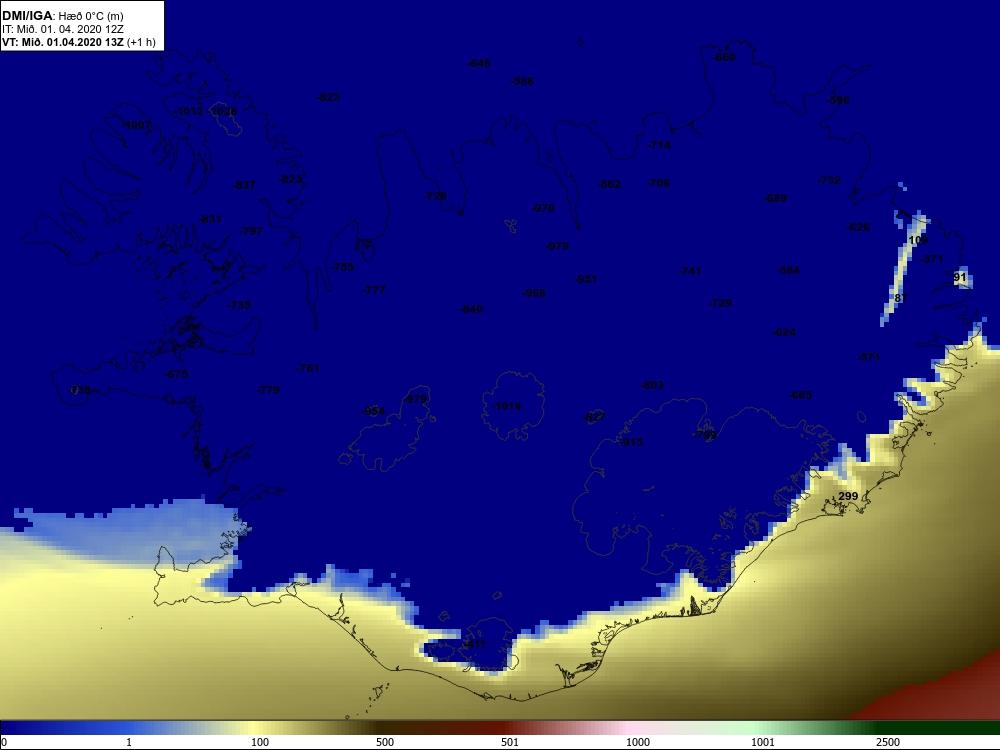The width and height of the screenshot is (1000, 750).
Task: Click the map value "-571"
Action: (869, 357)
